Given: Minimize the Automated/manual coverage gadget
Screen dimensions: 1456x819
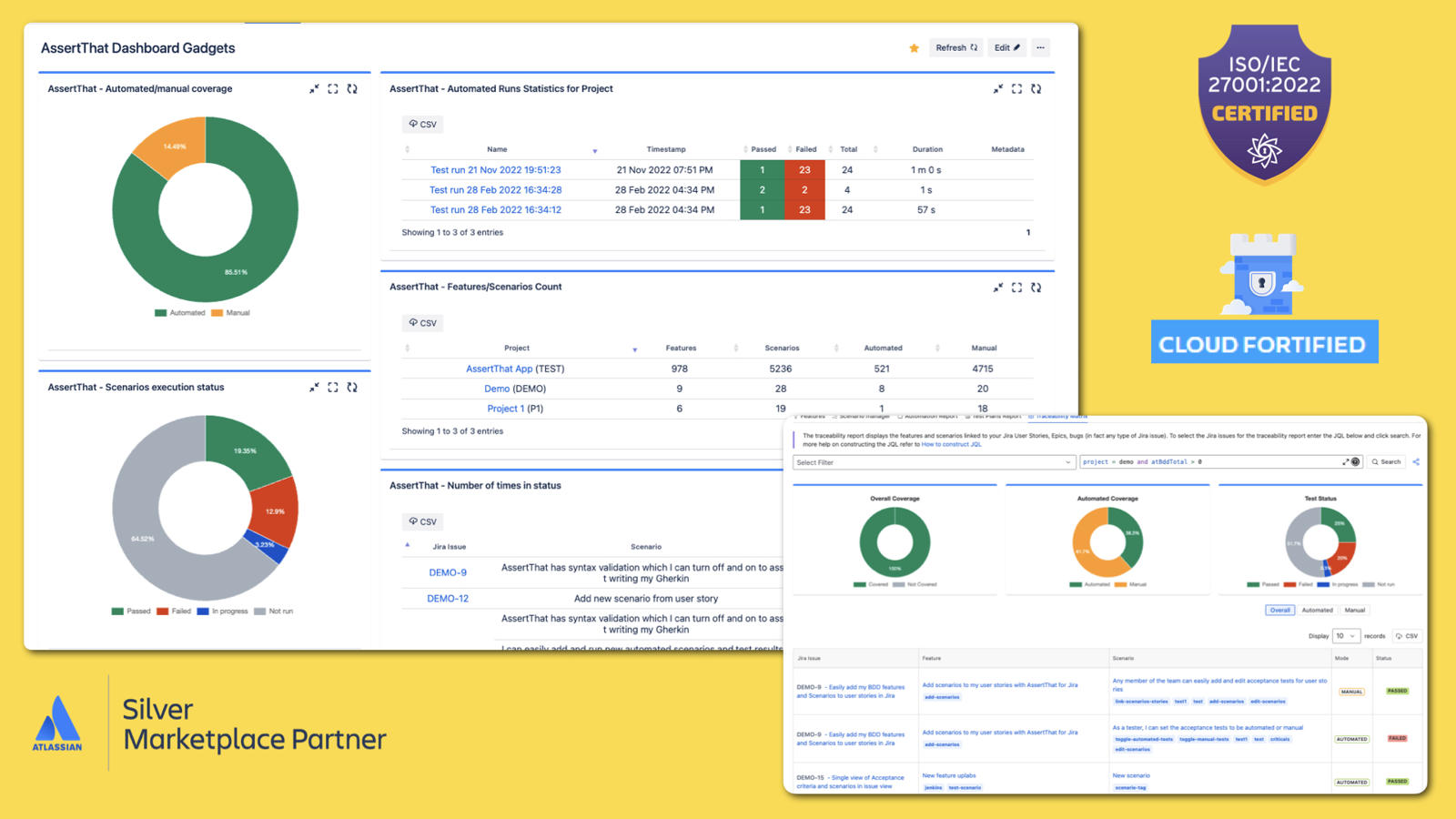Looking at the screenshot, I should [x=314, y=89].
